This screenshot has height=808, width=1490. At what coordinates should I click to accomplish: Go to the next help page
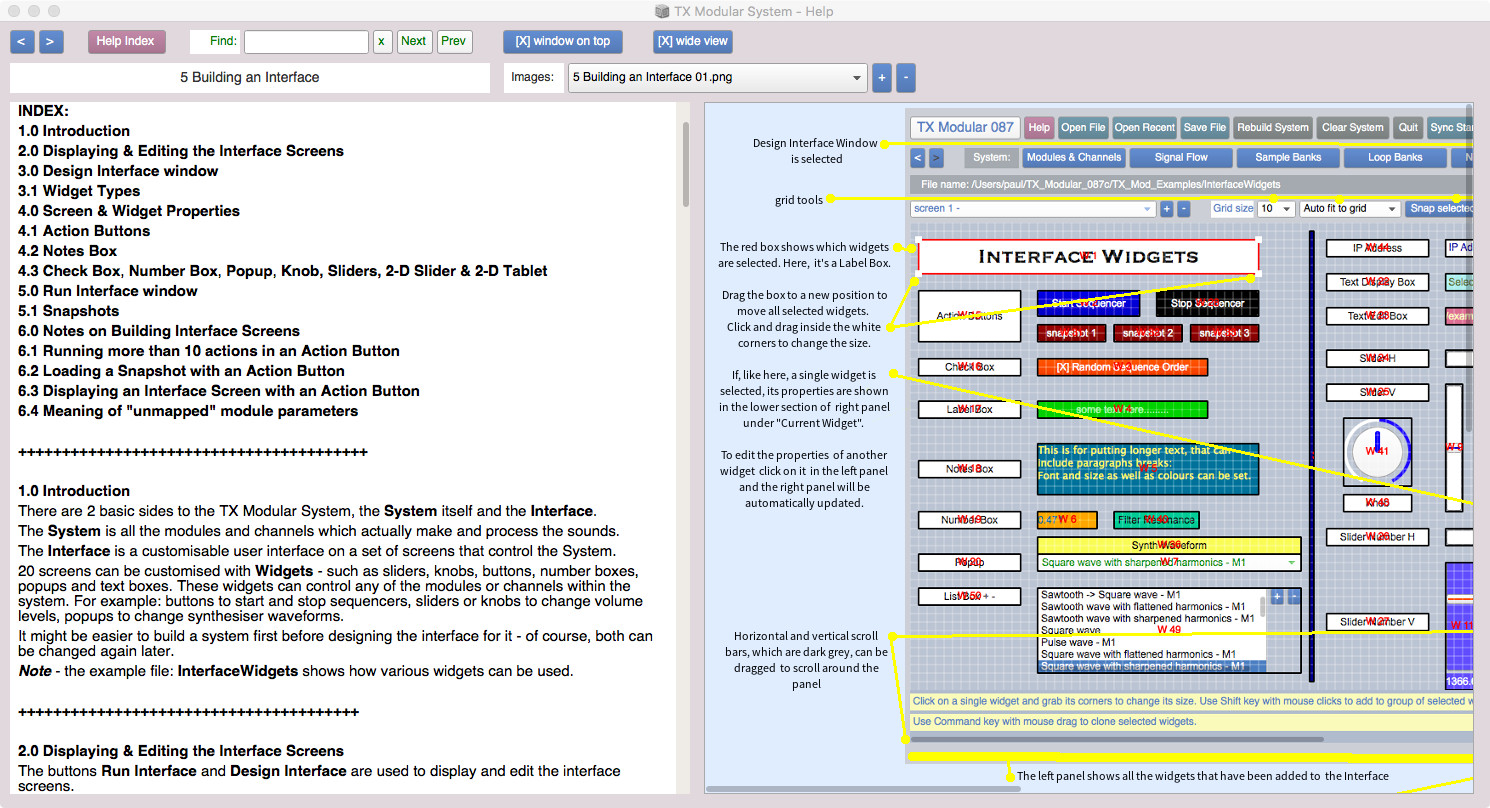tap(51, 41)
